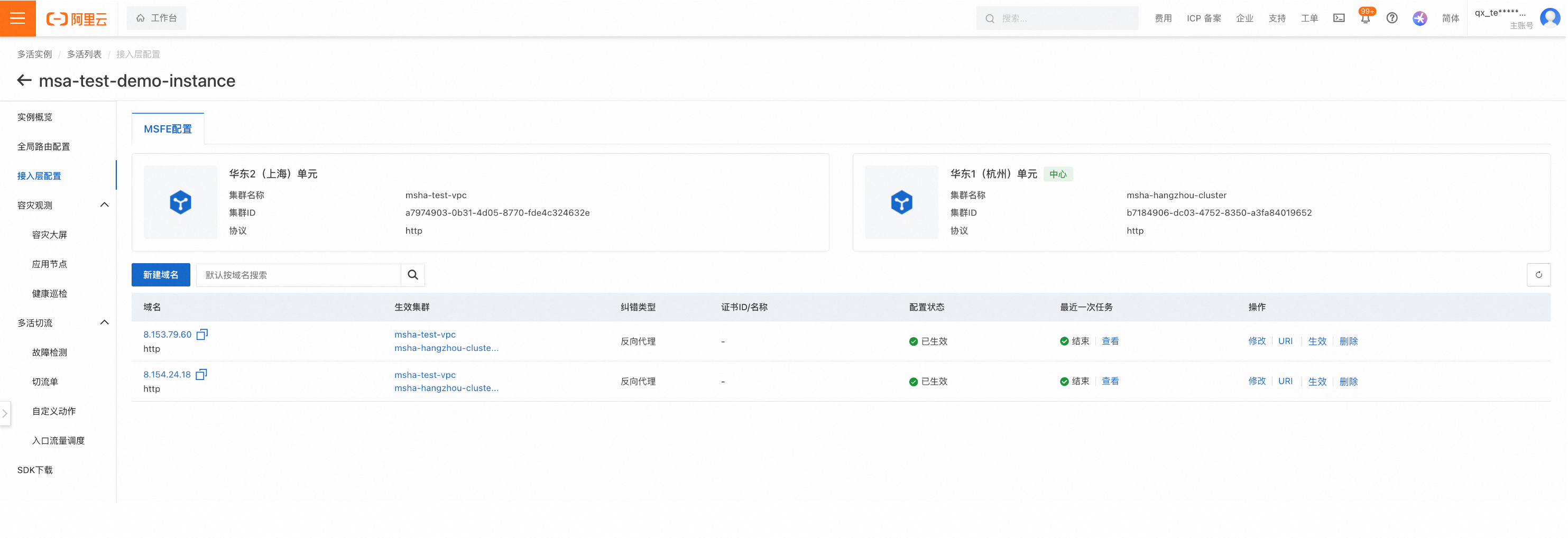1568x538 pixels.
Task: Switch language via 简体
Action: point(1451,18)
